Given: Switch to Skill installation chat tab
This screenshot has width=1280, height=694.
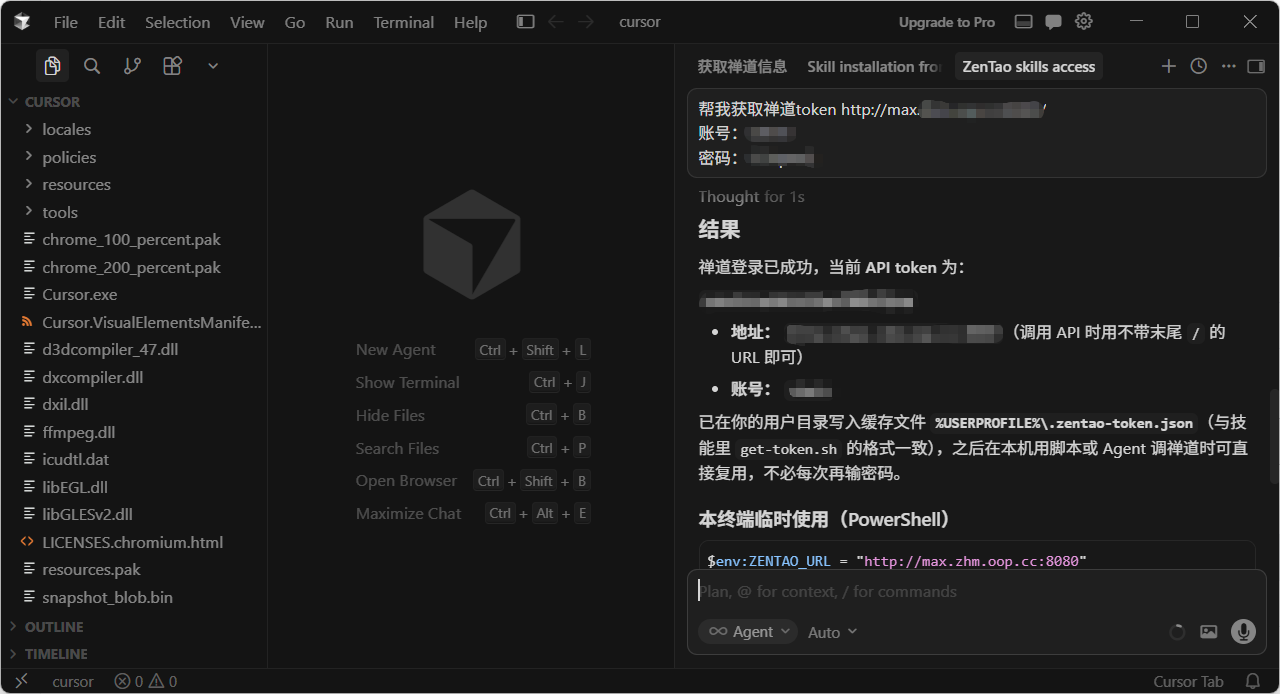Looking at the screenshot, I should [x=874, y=66].
